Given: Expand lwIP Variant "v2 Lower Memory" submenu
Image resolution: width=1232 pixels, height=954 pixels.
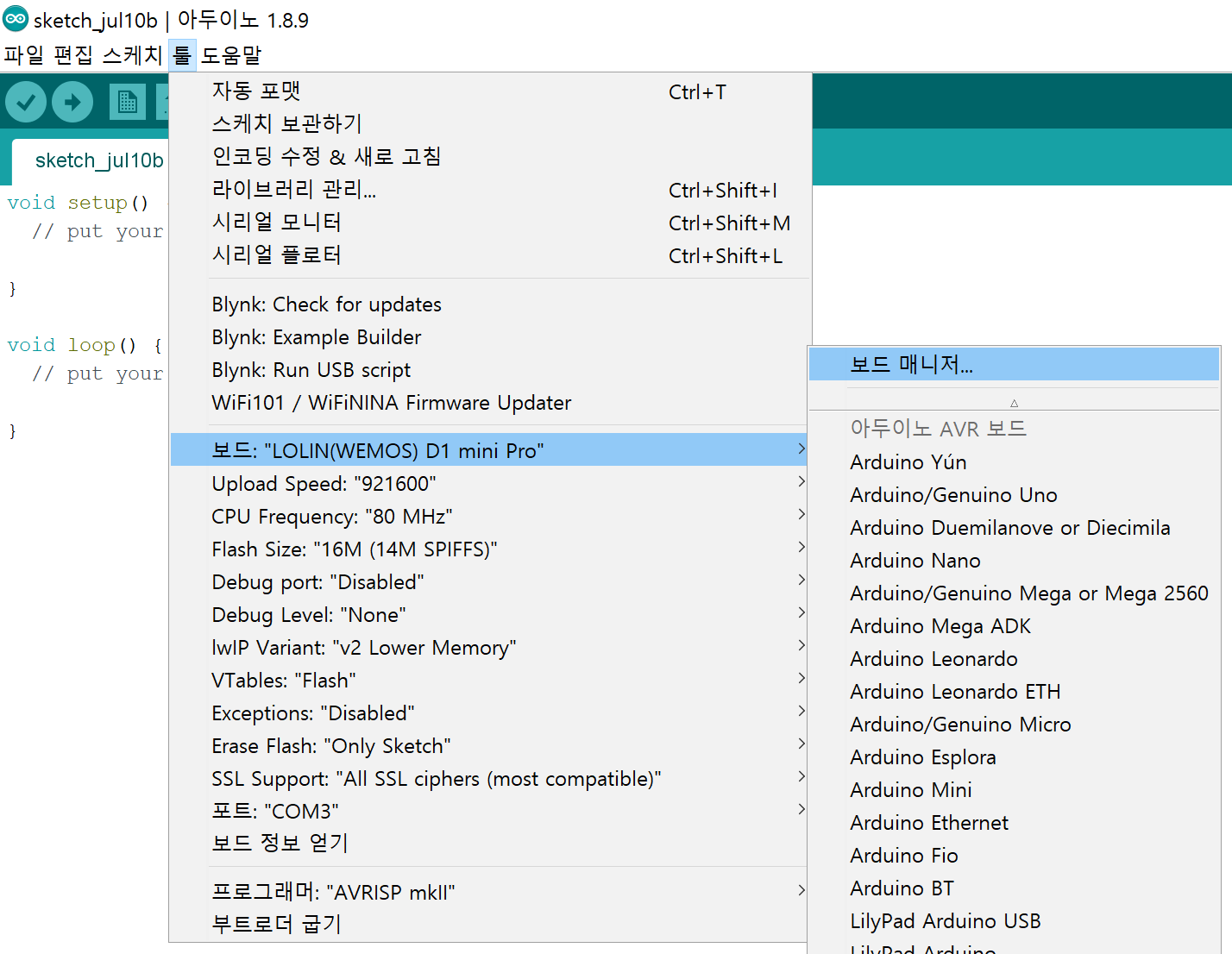Looking at the screenshot, I should (489, 648).
